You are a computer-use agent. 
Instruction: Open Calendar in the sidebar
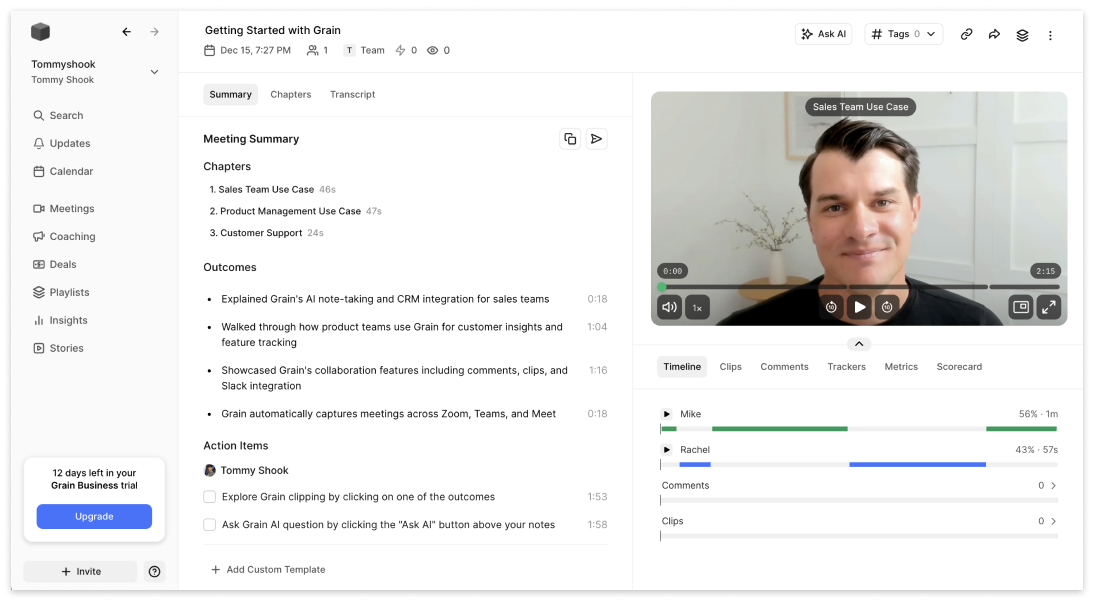coord(63,172)
